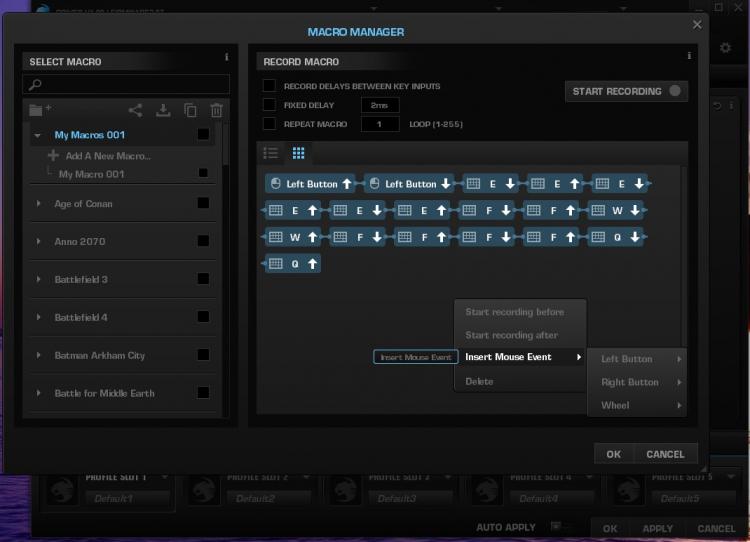
Task: Click the loop count input field
Action: [380, 124]
